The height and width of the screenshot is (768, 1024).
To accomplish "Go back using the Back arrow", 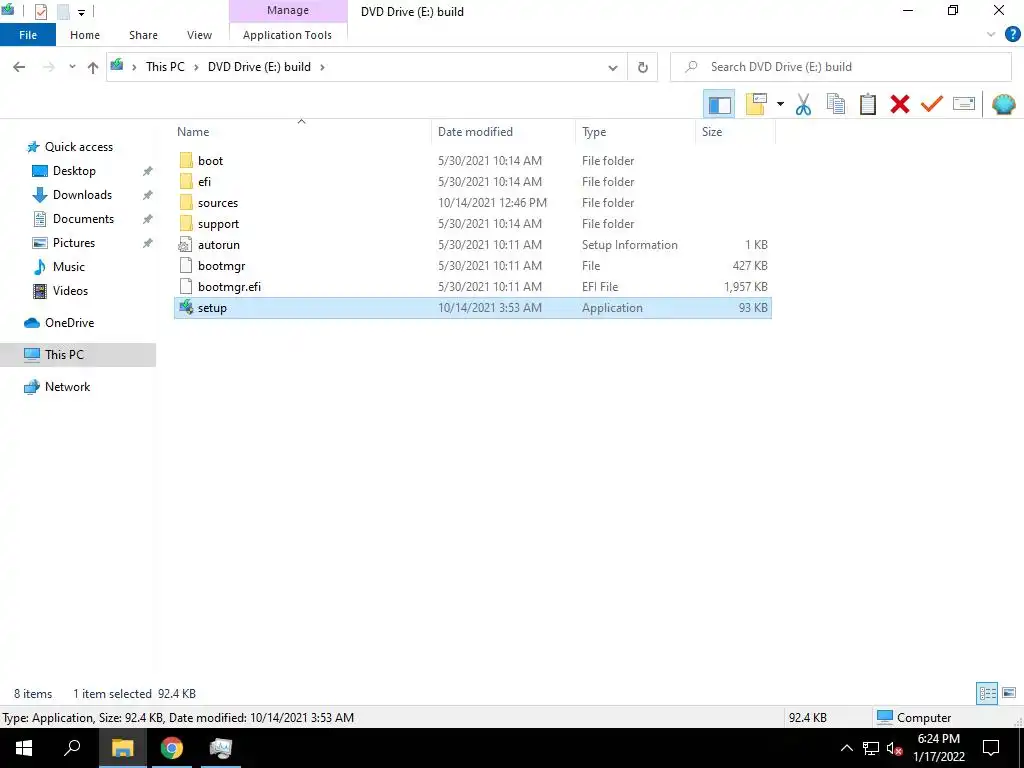I will (x=19, y=67).
